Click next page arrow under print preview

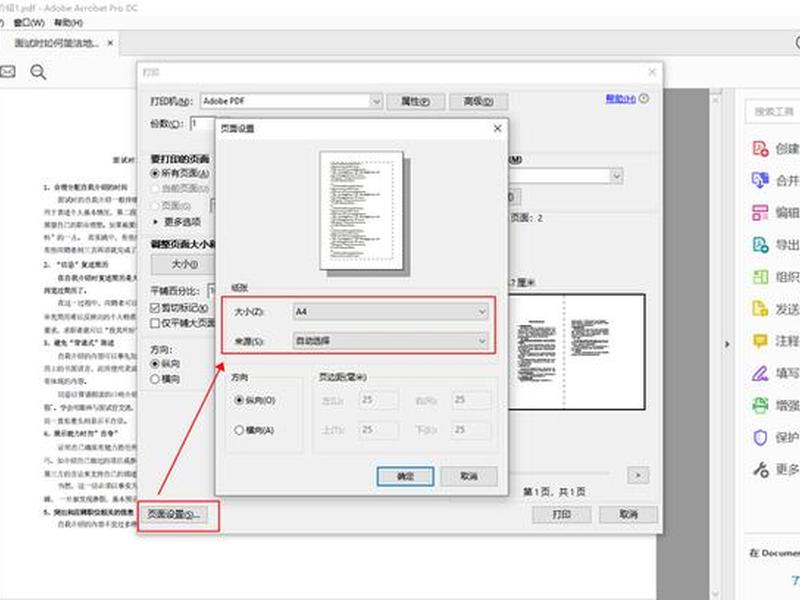click(x=638, y=475)
